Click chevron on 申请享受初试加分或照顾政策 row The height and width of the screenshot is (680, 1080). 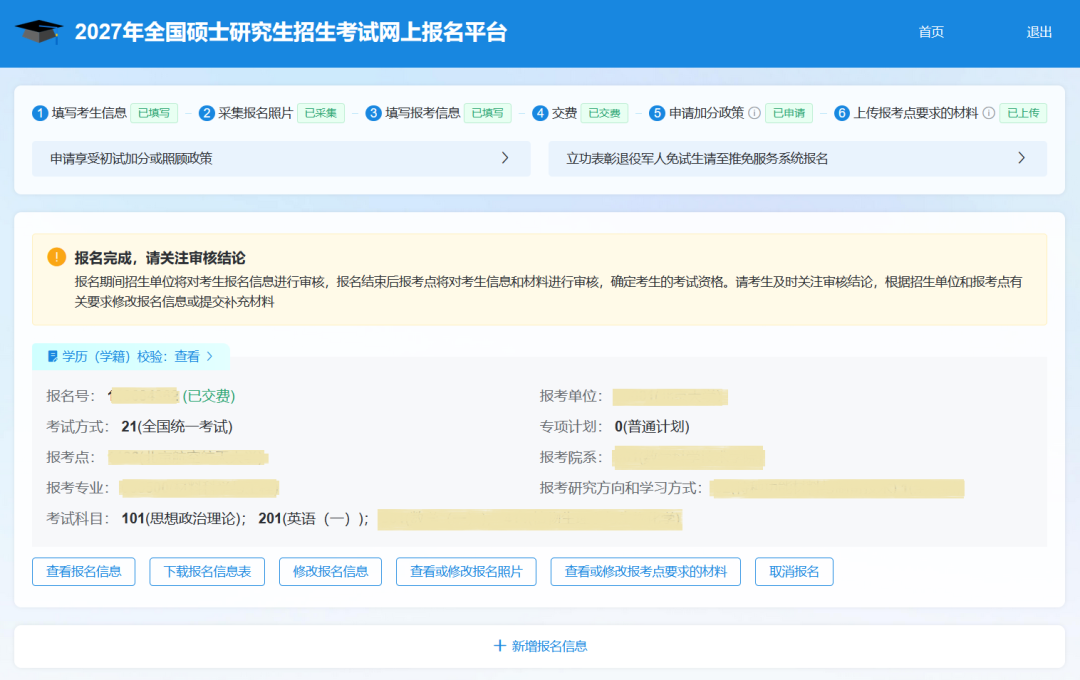tap(505, 158)
